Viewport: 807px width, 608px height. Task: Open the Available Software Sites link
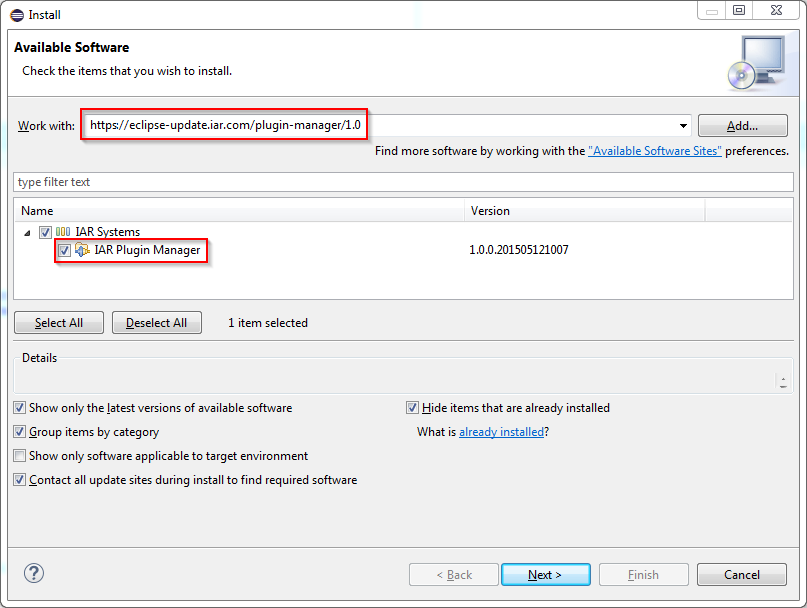tap(655, 151)
